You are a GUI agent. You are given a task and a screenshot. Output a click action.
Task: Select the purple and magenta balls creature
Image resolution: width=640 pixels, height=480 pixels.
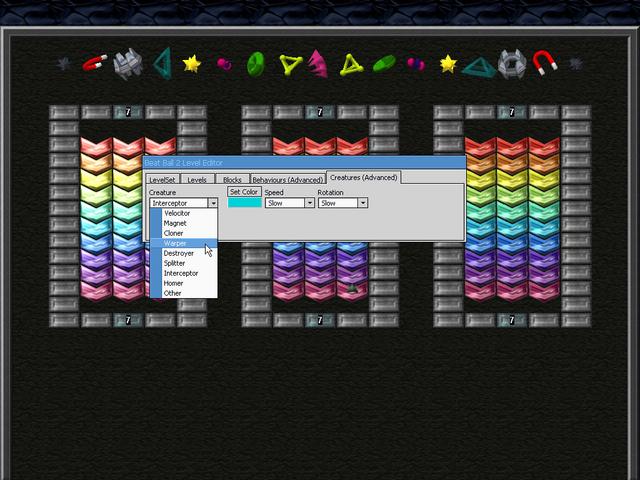click(416, 64)
